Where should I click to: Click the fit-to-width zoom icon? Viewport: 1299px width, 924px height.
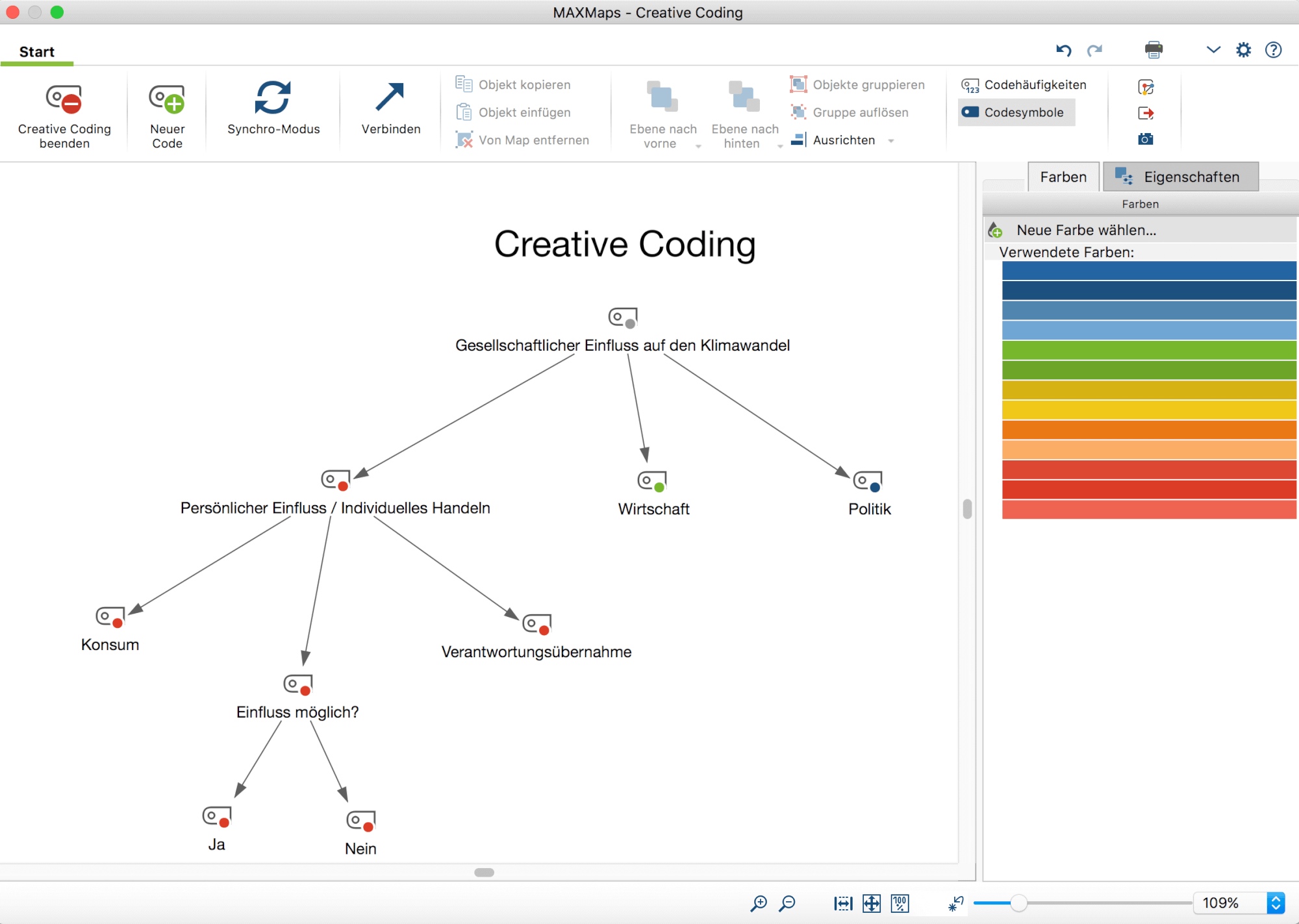point(843,903)
